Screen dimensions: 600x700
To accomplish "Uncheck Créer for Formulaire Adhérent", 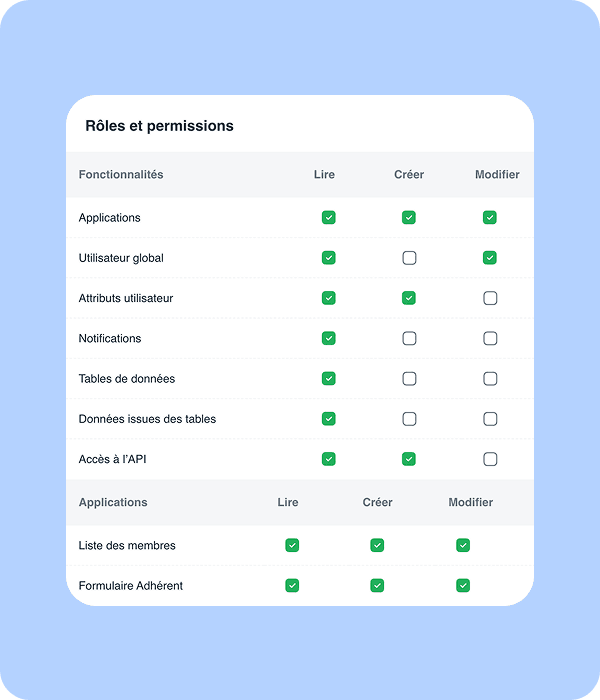I will coord(377,585).
